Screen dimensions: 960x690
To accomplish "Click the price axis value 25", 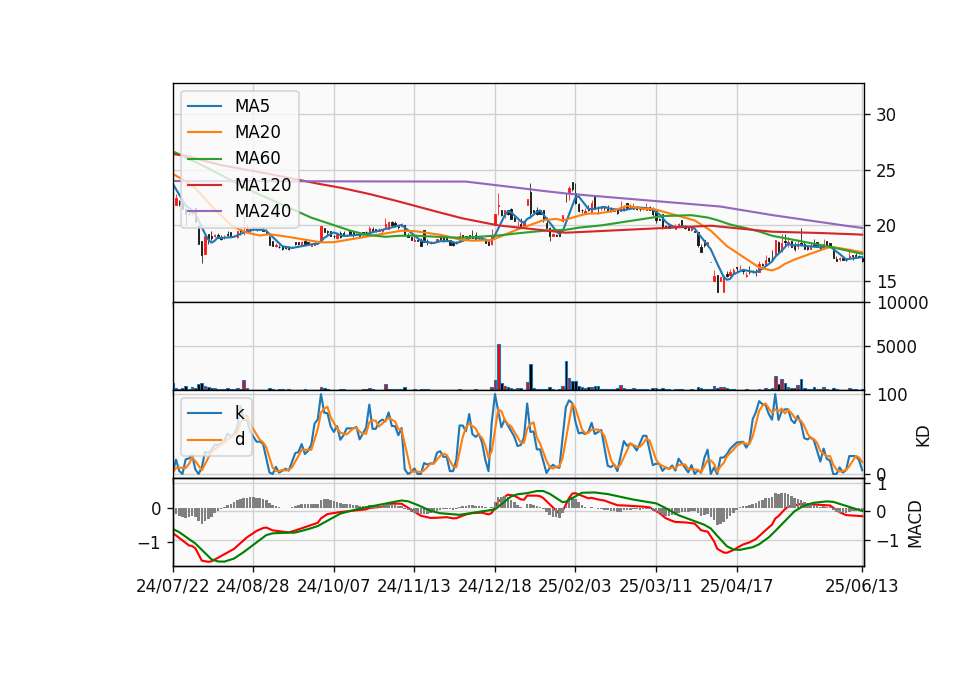I will point(886,171).
